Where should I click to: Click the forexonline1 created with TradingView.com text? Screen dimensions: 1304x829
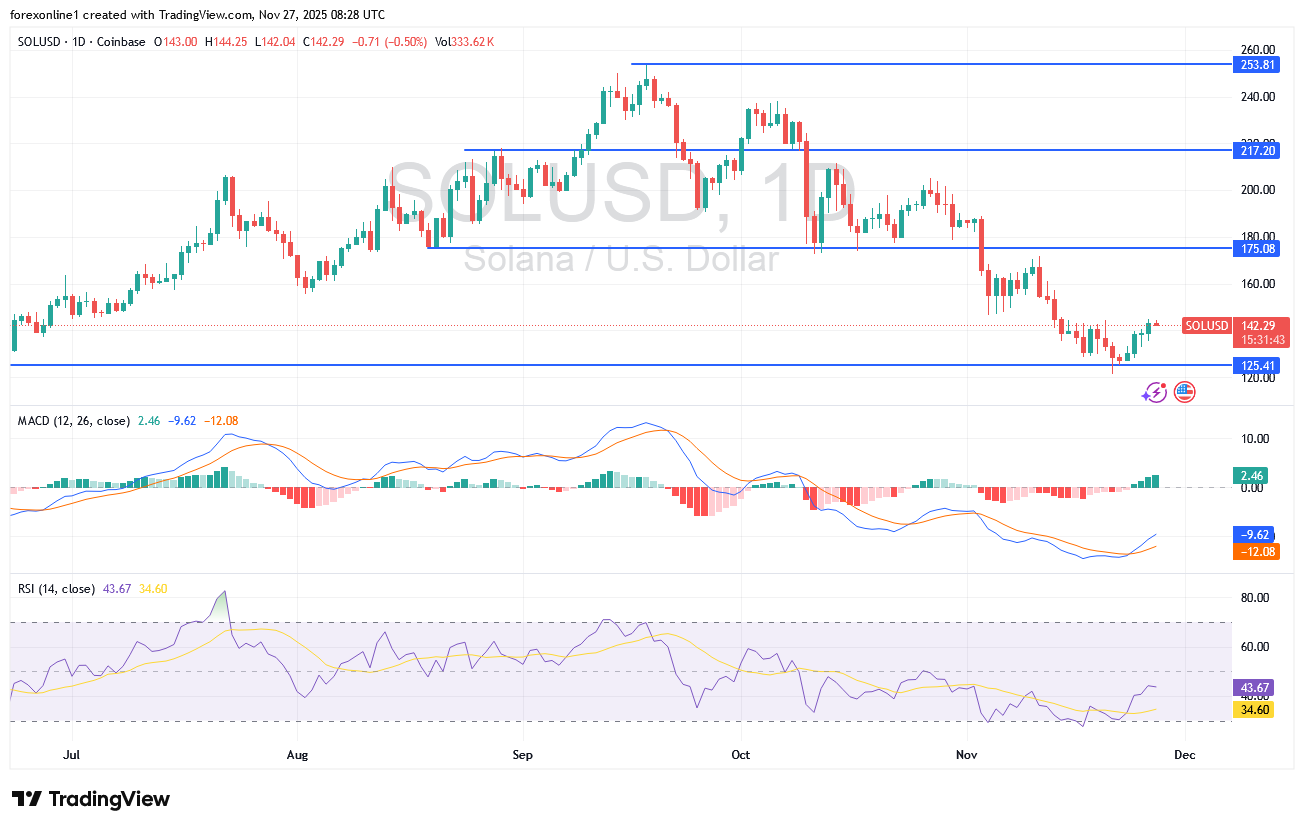(197, 15)
